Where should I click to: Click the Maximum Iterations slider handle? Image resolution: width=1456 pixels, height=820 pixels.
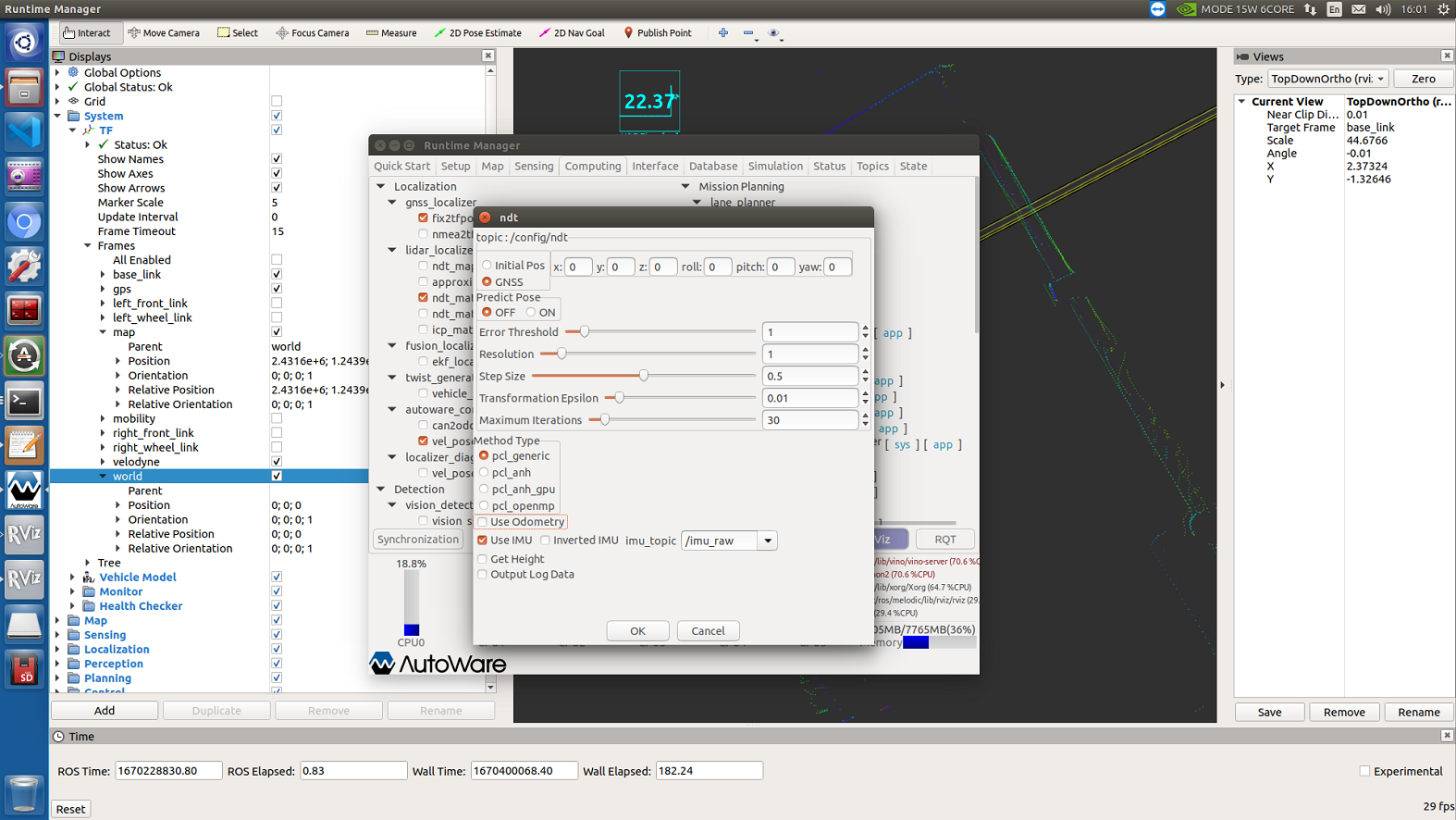tap(605, 420)
